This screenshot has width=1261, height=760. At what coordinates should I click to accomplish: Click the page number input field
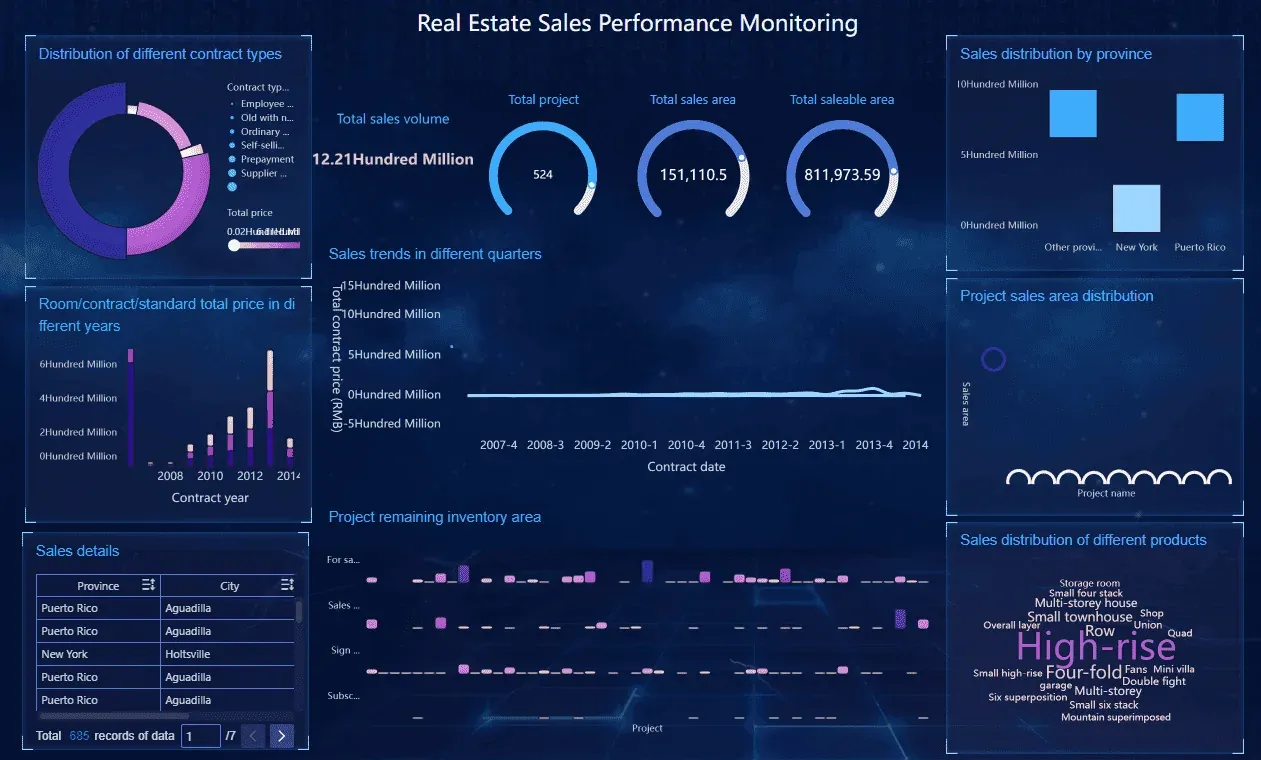[x=200, y=736]
